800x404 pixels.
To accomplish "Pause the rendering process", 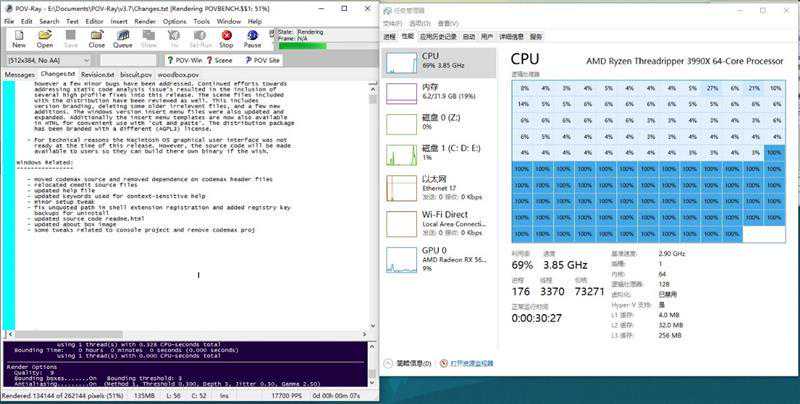I will point(252,38).
